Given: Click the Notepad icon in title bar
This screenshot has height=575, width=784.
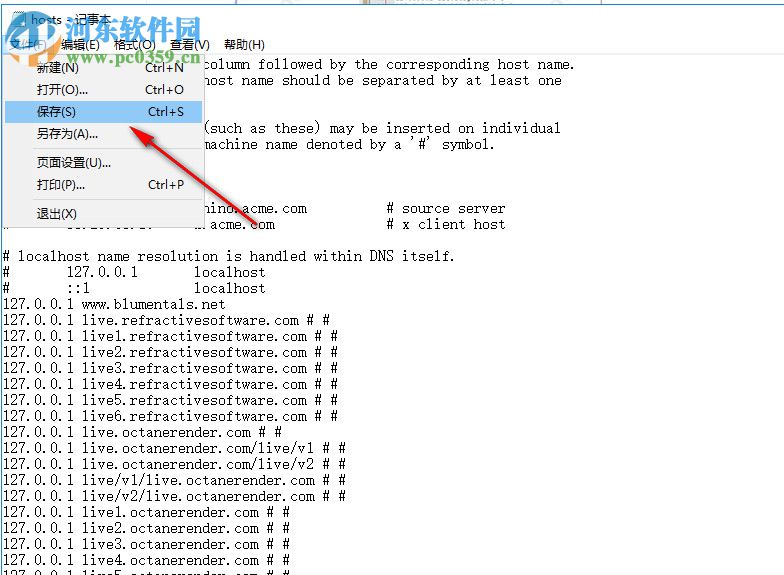Looking at the screenshot, I should pyautogui.click(x=18, y=20).
